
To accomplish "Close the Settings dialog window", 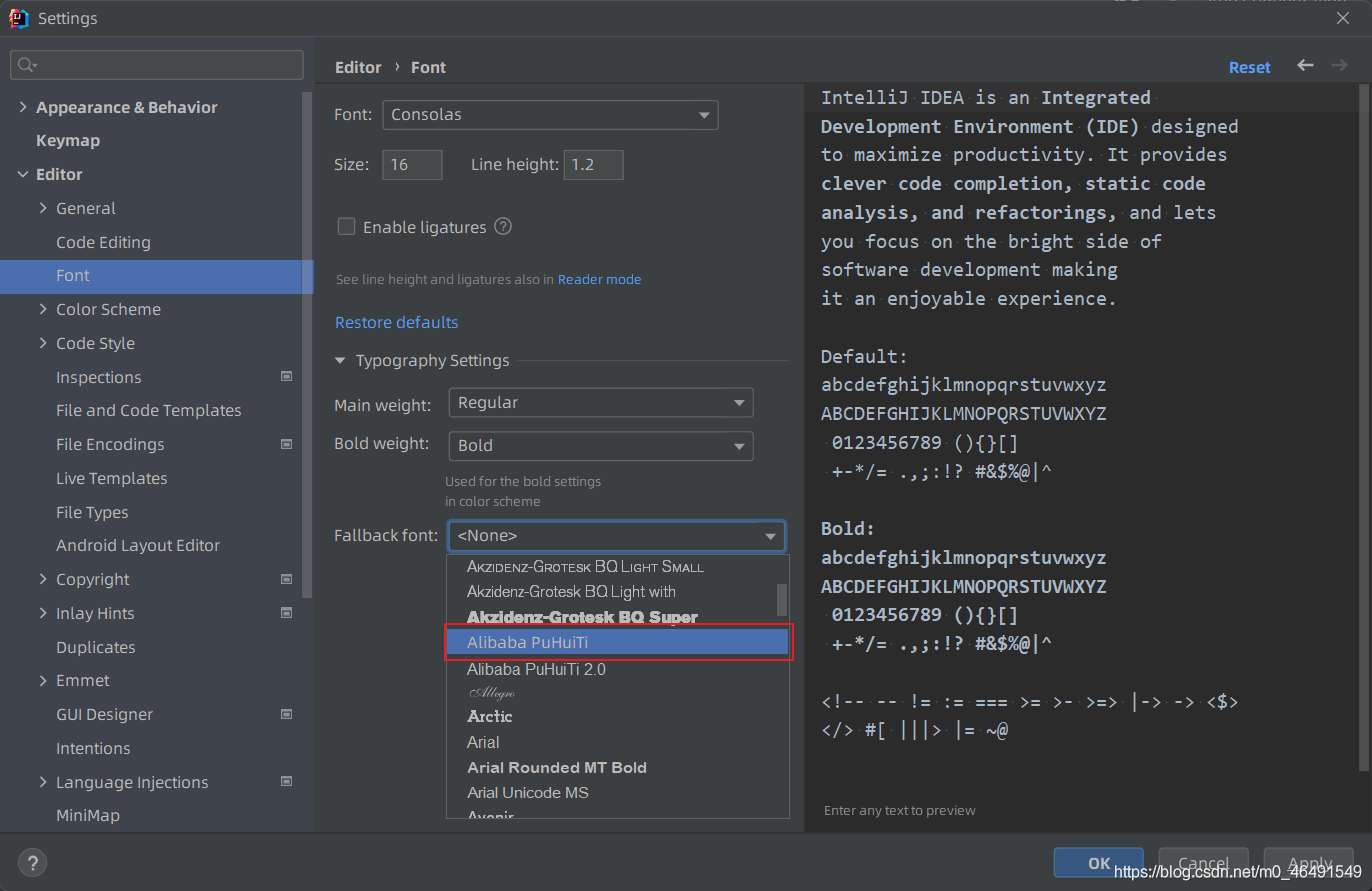I will [x=1343, y=17].
